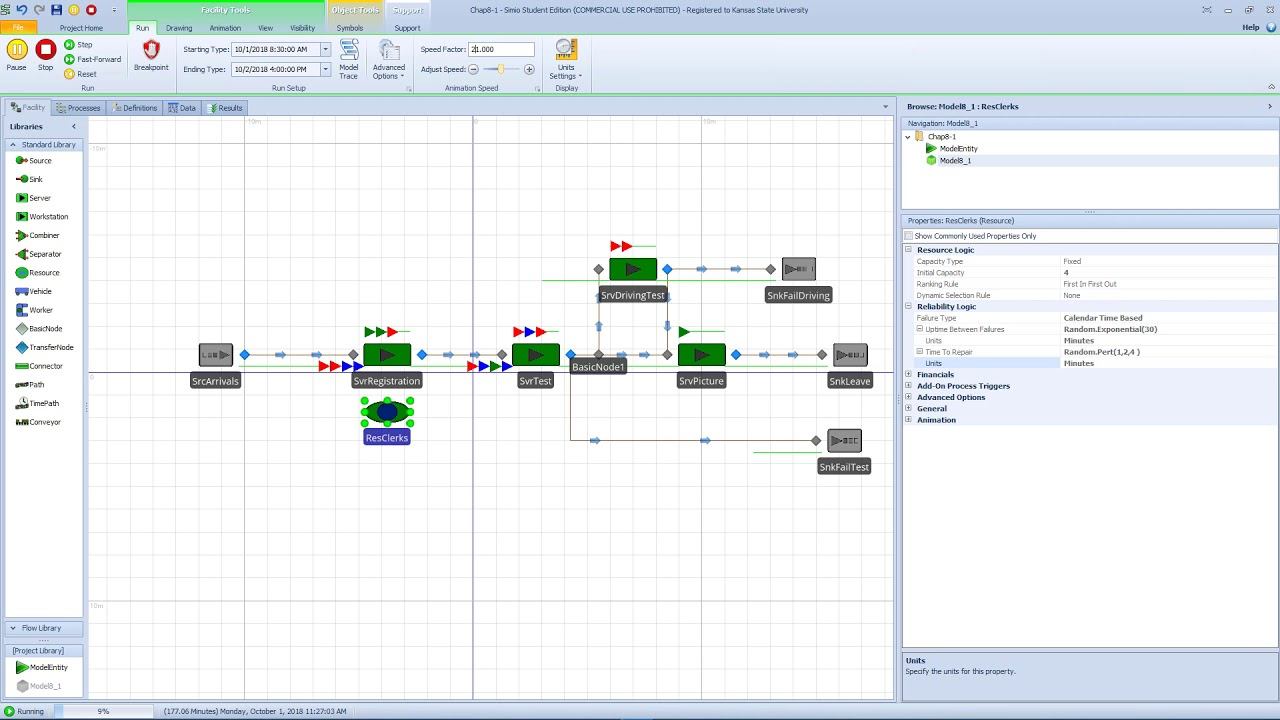Collapse the Reliability Logic property group
The image size is (1280, 720).
pos(909,307)
